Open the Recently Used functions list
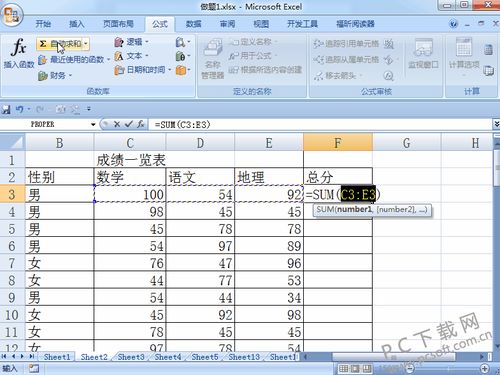Viewport: 500px width, 375px height. point(74,60)
